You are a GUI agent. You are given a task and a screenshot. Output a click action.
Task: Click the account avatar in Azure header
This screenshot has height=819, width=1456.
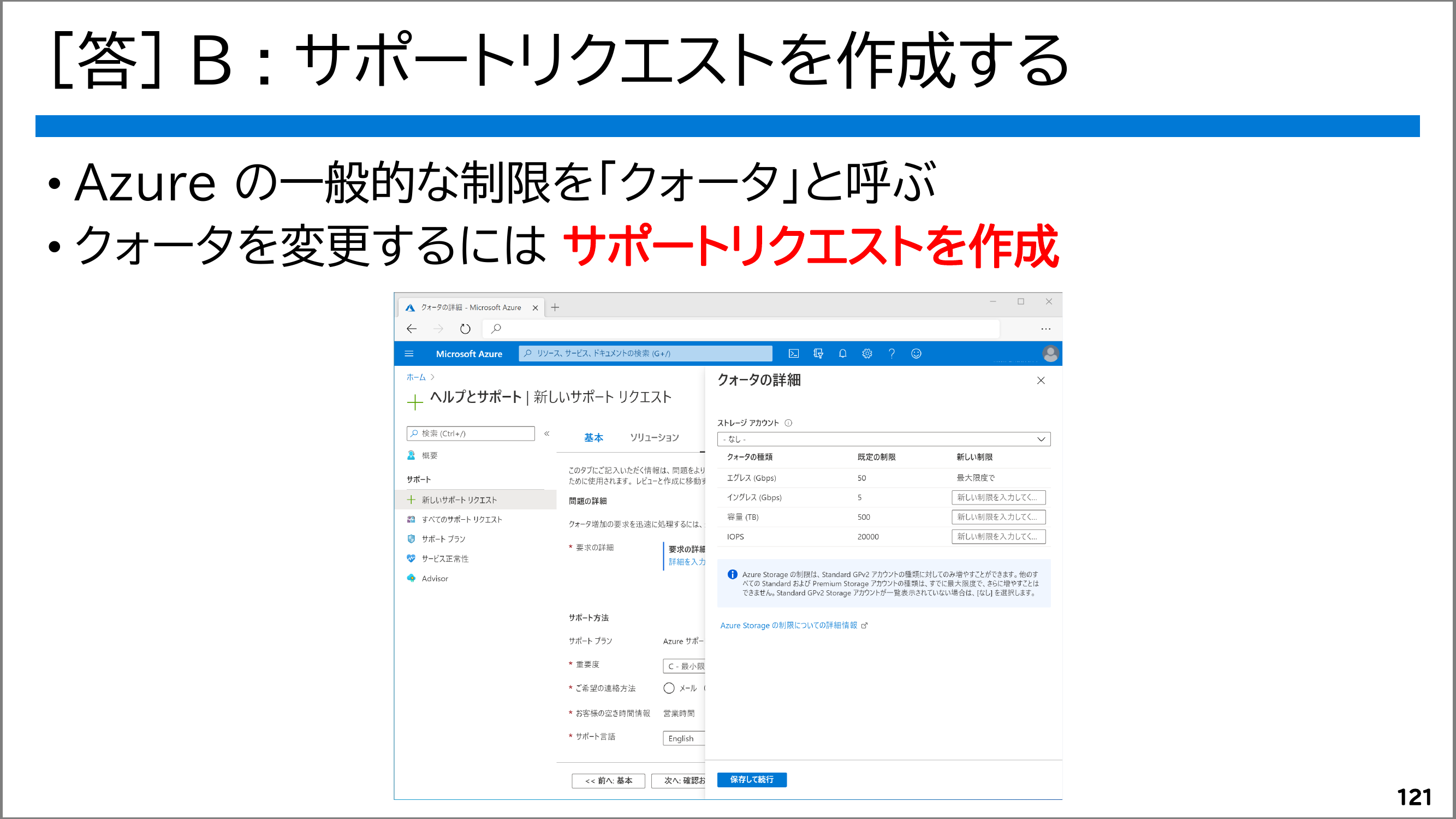[1050, 354]
